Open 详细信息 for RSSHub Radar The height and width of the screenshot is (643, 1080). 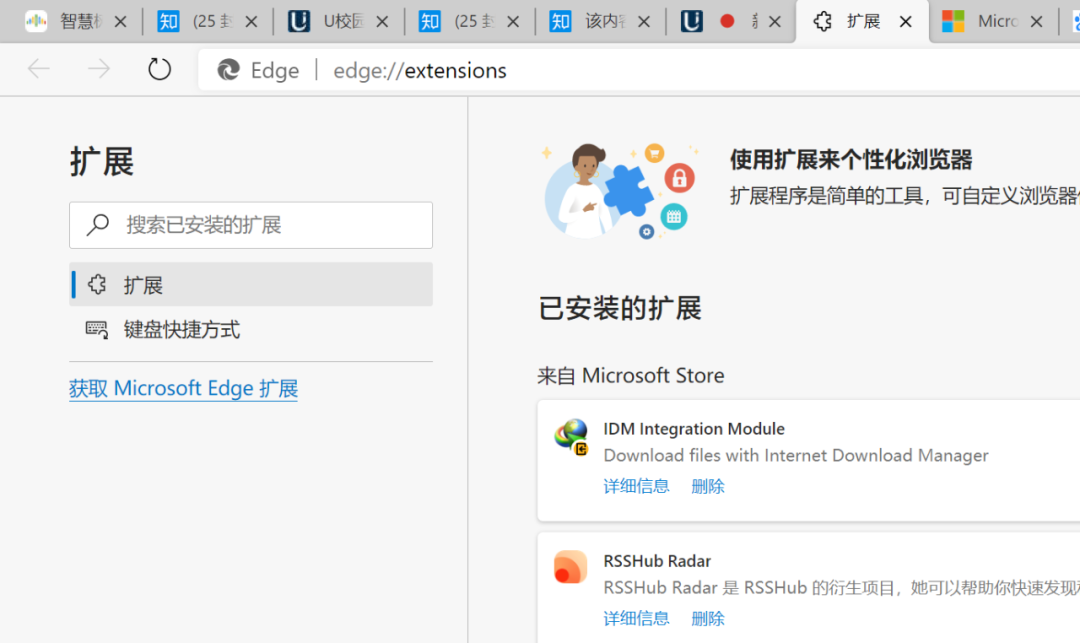pos(636,618)
